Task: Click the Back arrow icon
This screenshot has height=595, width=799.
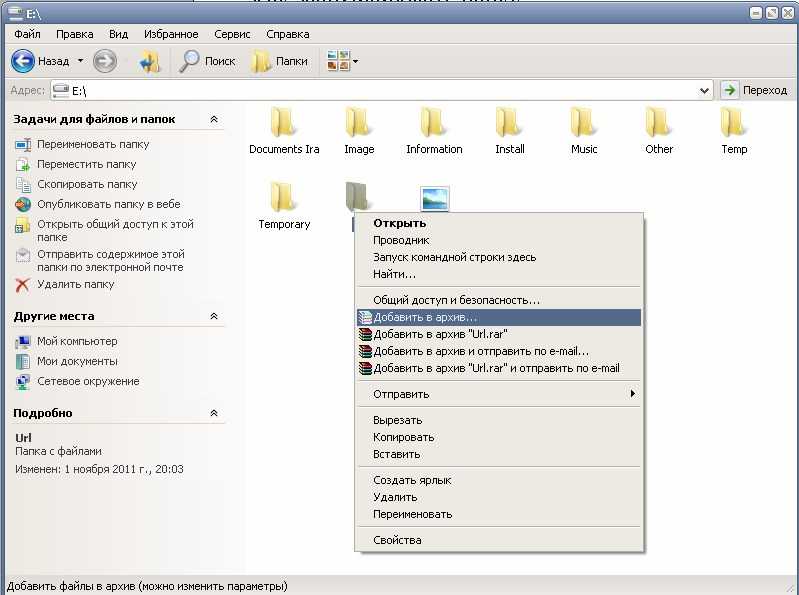Action: (x=23, y=61)
